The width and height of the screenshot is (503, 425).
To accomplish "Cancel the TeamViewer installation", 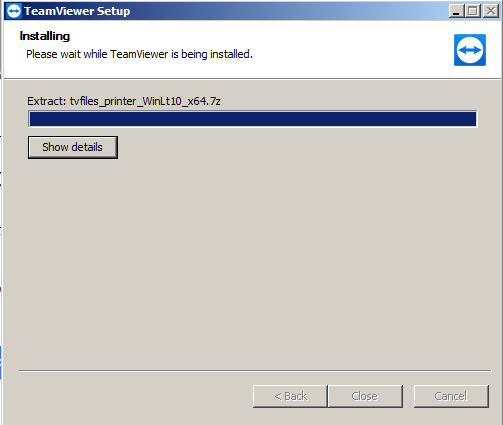I will point(451,396).
